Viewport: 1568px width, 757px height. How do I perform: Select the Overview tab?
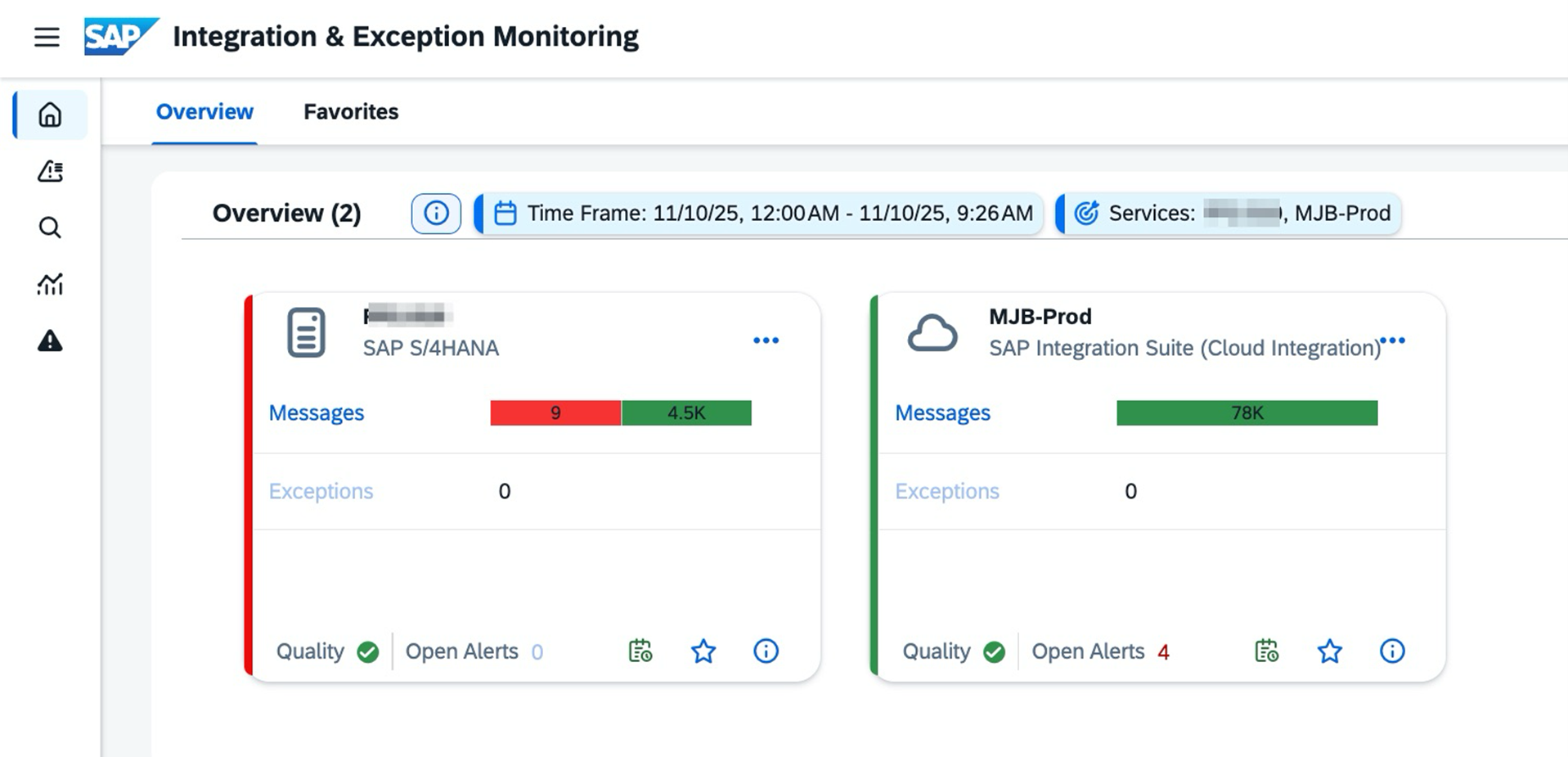(204, 112)
